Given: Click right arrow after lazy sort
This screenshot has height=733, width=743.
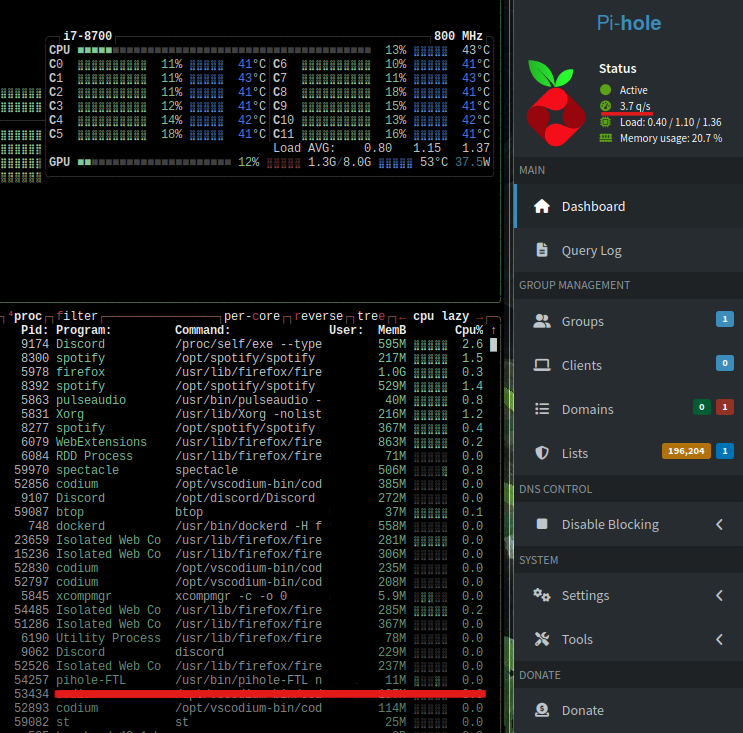Looking at the screenshot, I should (480, 317).
